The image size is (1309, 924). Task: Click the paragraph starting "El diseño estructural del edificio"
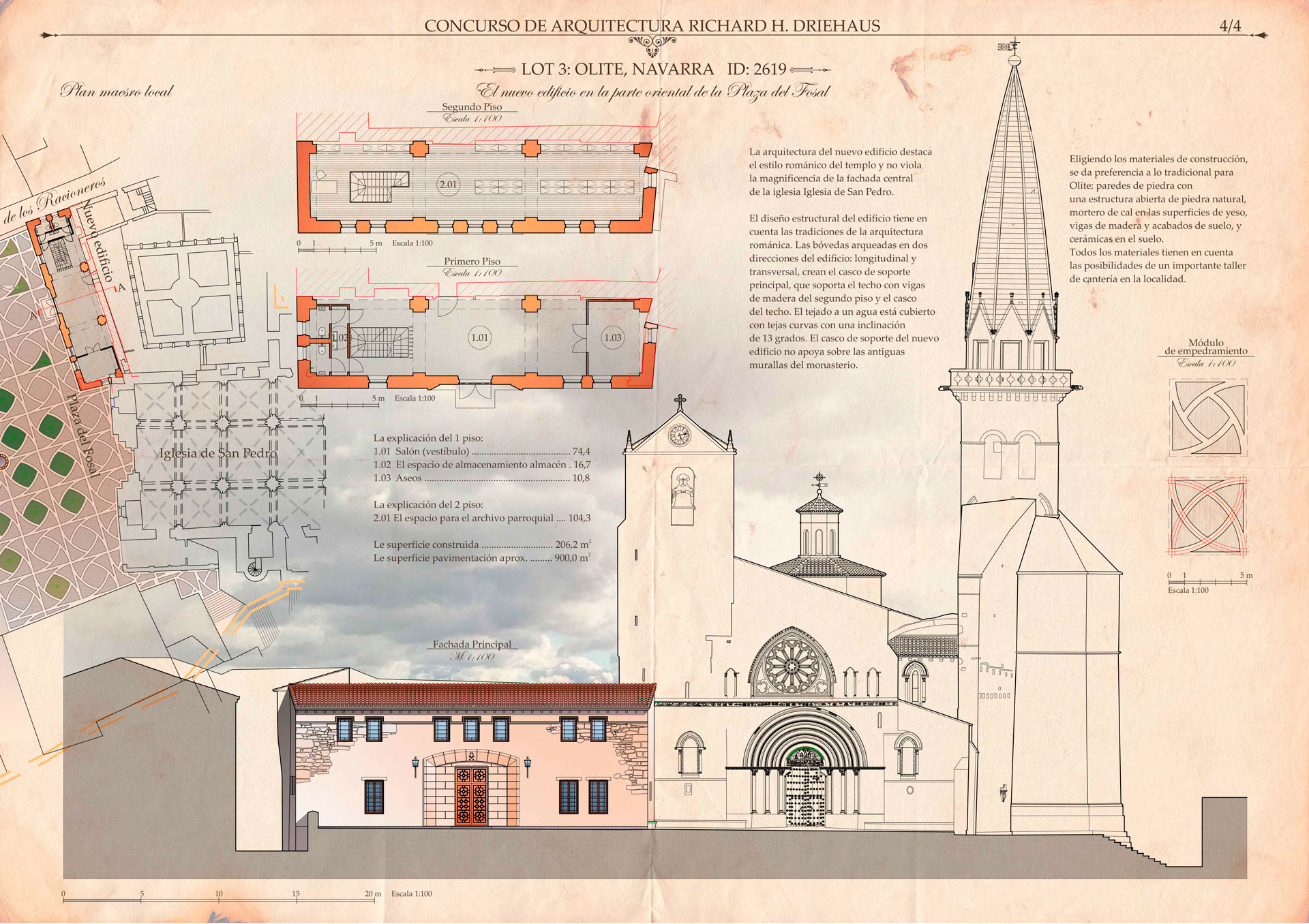844,292
